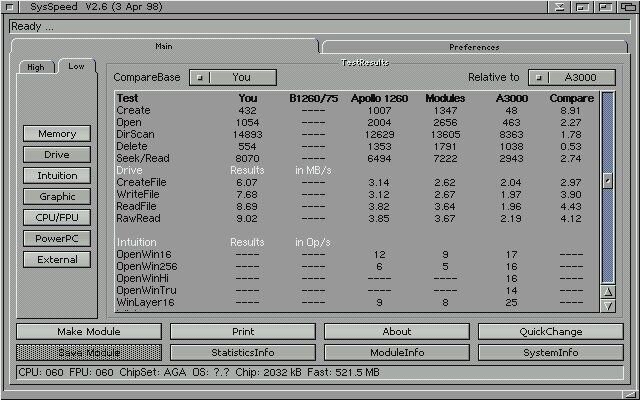Click the RawRead row label
The height and width of the screenshot is (400, 640).
(138, 218)
